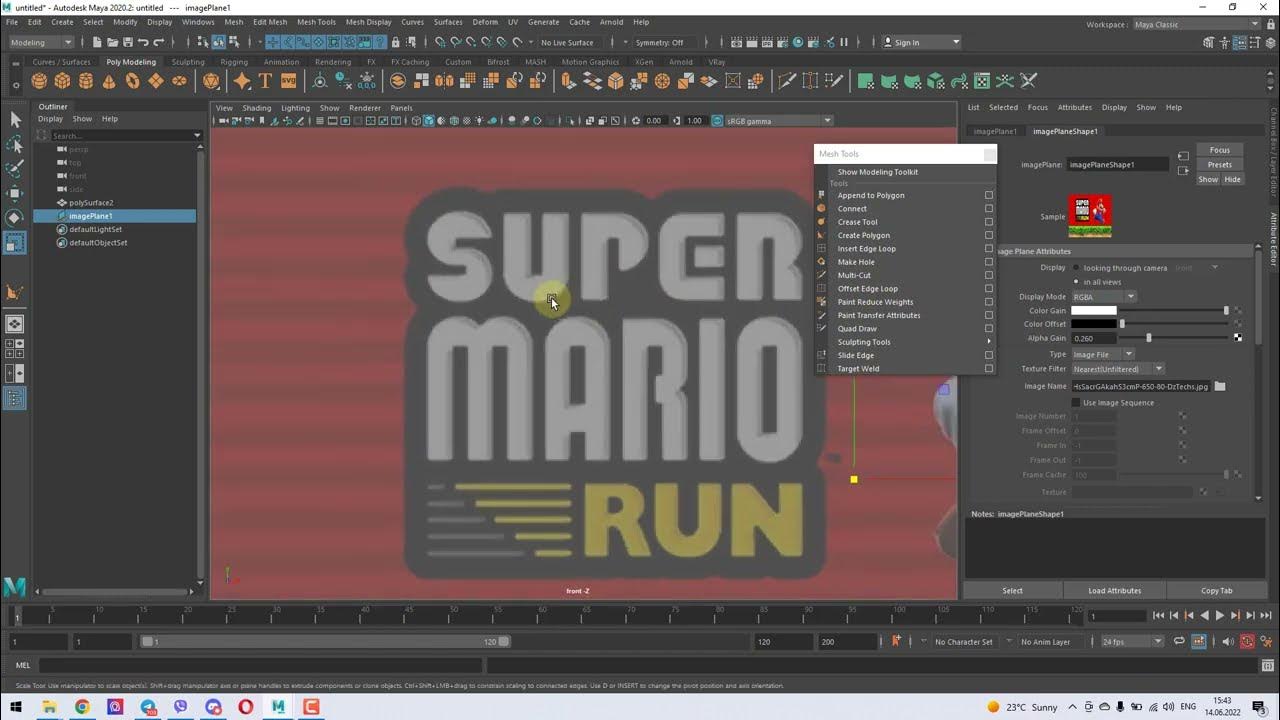Create a polygon disc from the shelf
Image resolution: width=1280 pixels, height=720 pixels.
tap(179, 81)
